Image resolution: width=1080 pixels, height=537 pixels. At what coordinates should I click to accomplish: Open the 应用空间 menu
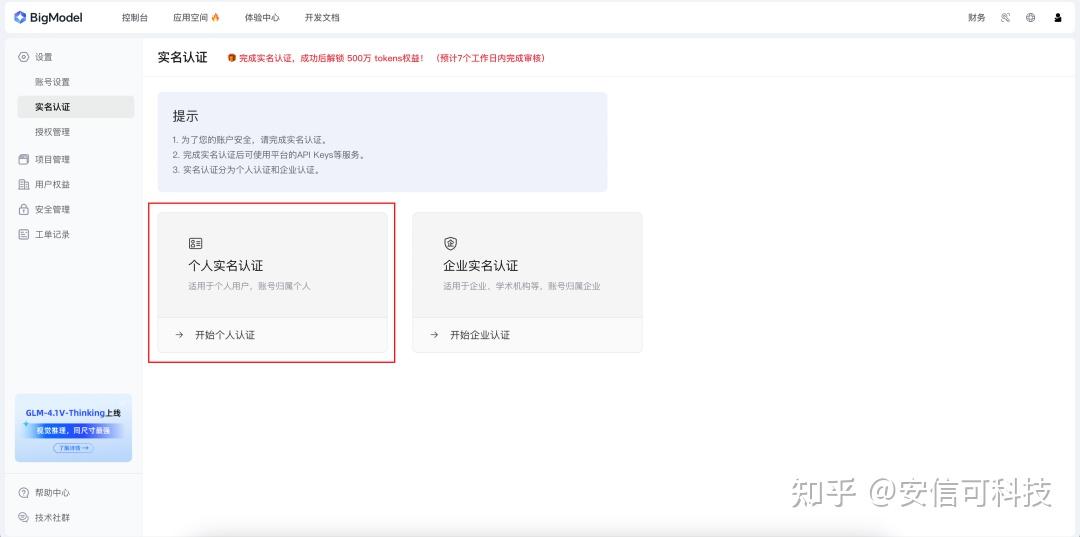(x=191, y=18)
